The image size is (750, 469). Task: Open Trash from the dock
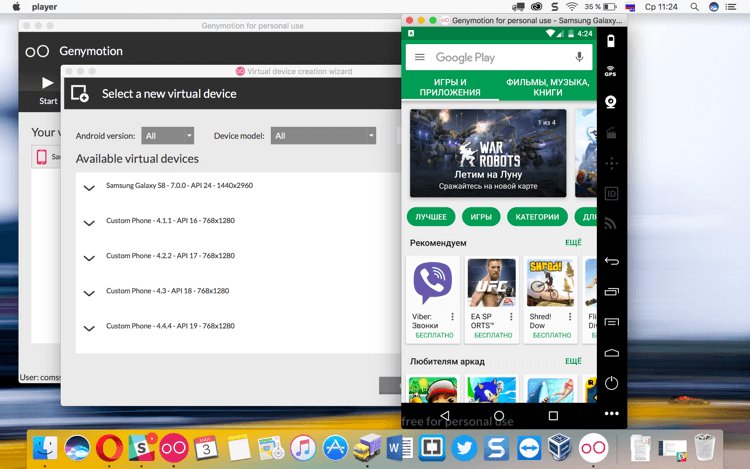click(x=705, y=448)
